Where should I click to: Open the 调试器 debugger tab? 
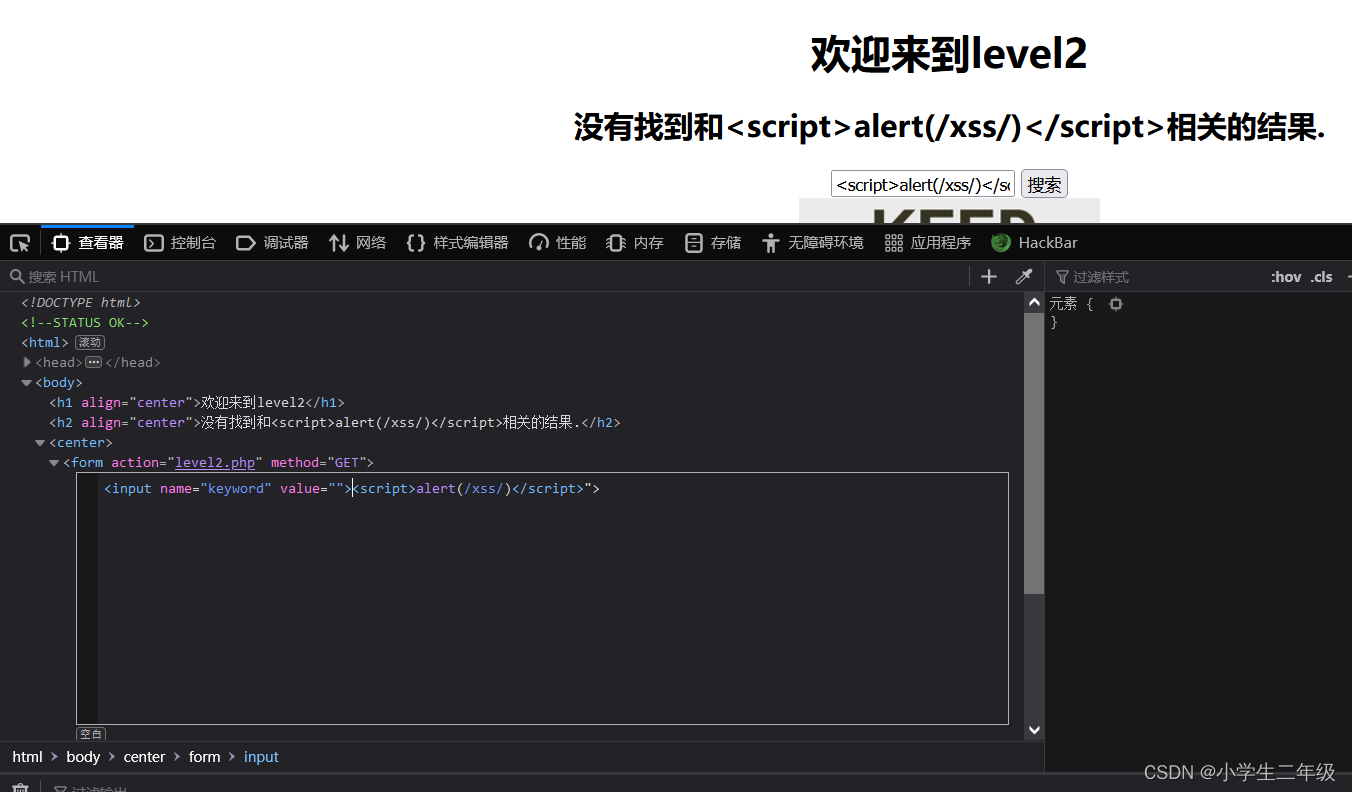click(272, 243)
